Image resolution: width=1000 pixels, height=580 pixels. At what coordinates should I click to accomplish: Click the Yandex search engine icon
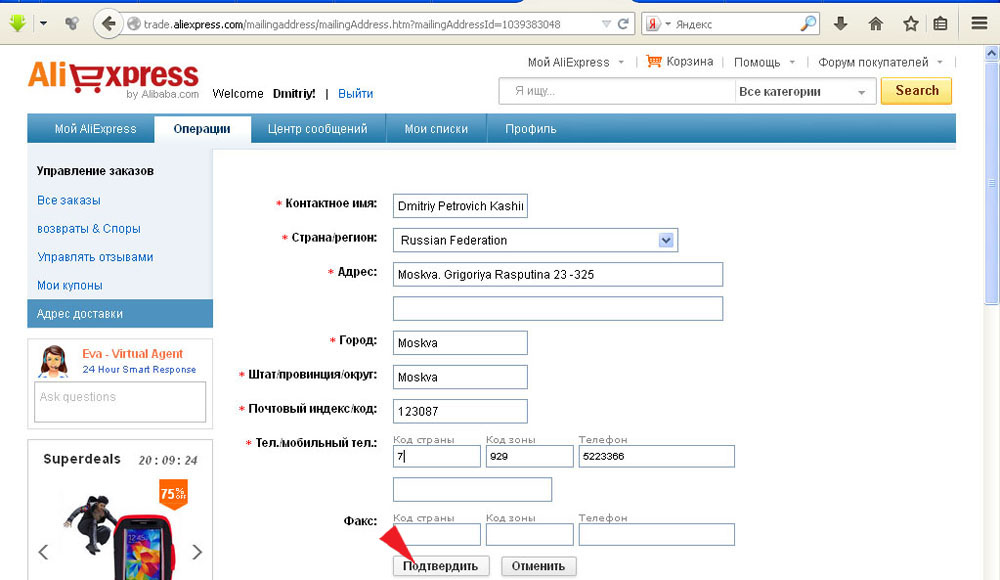[652, 24]
